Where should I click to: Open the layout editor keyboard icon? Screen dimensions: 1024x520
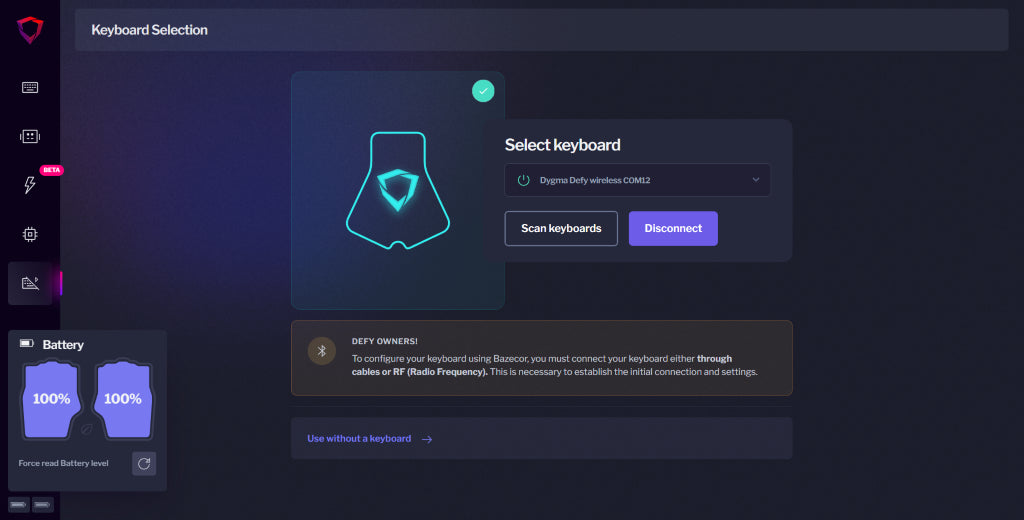[x=30, y=87]
